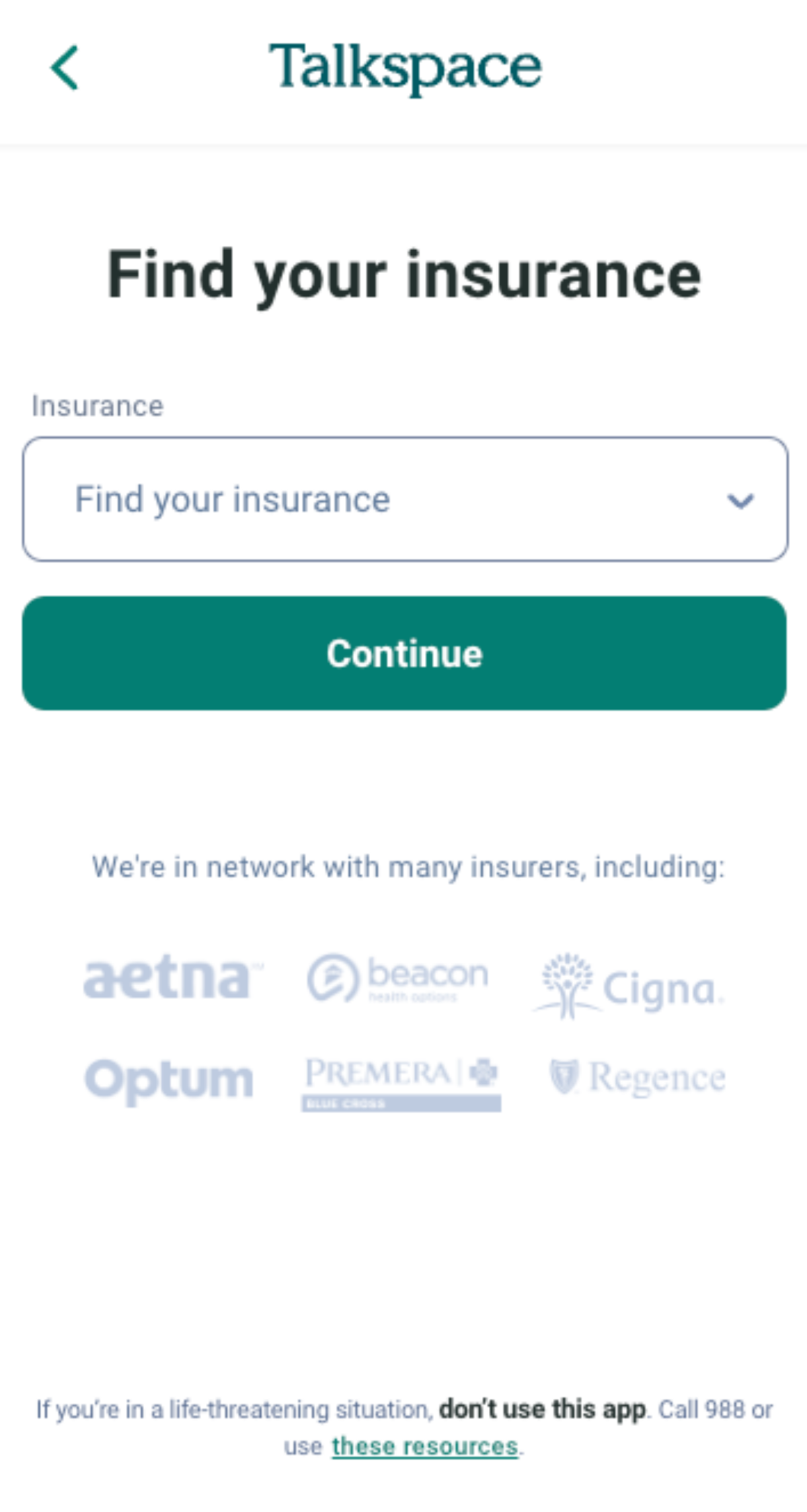Click the Regence wordmark text

[657, 1078]
